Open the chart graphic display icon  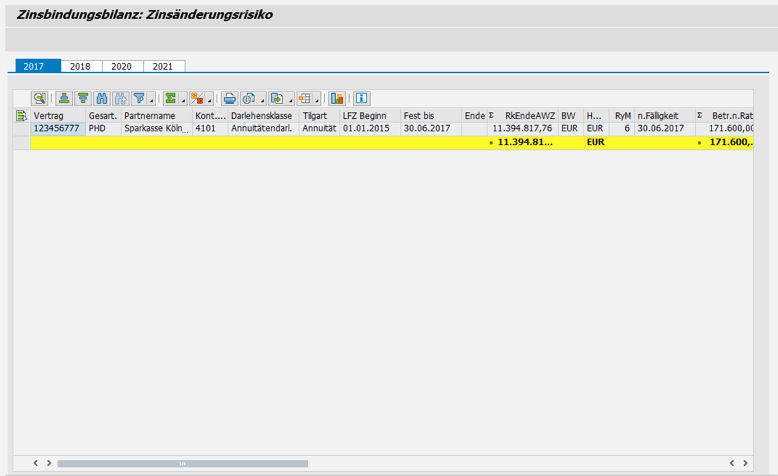click(x=337, y=98)
